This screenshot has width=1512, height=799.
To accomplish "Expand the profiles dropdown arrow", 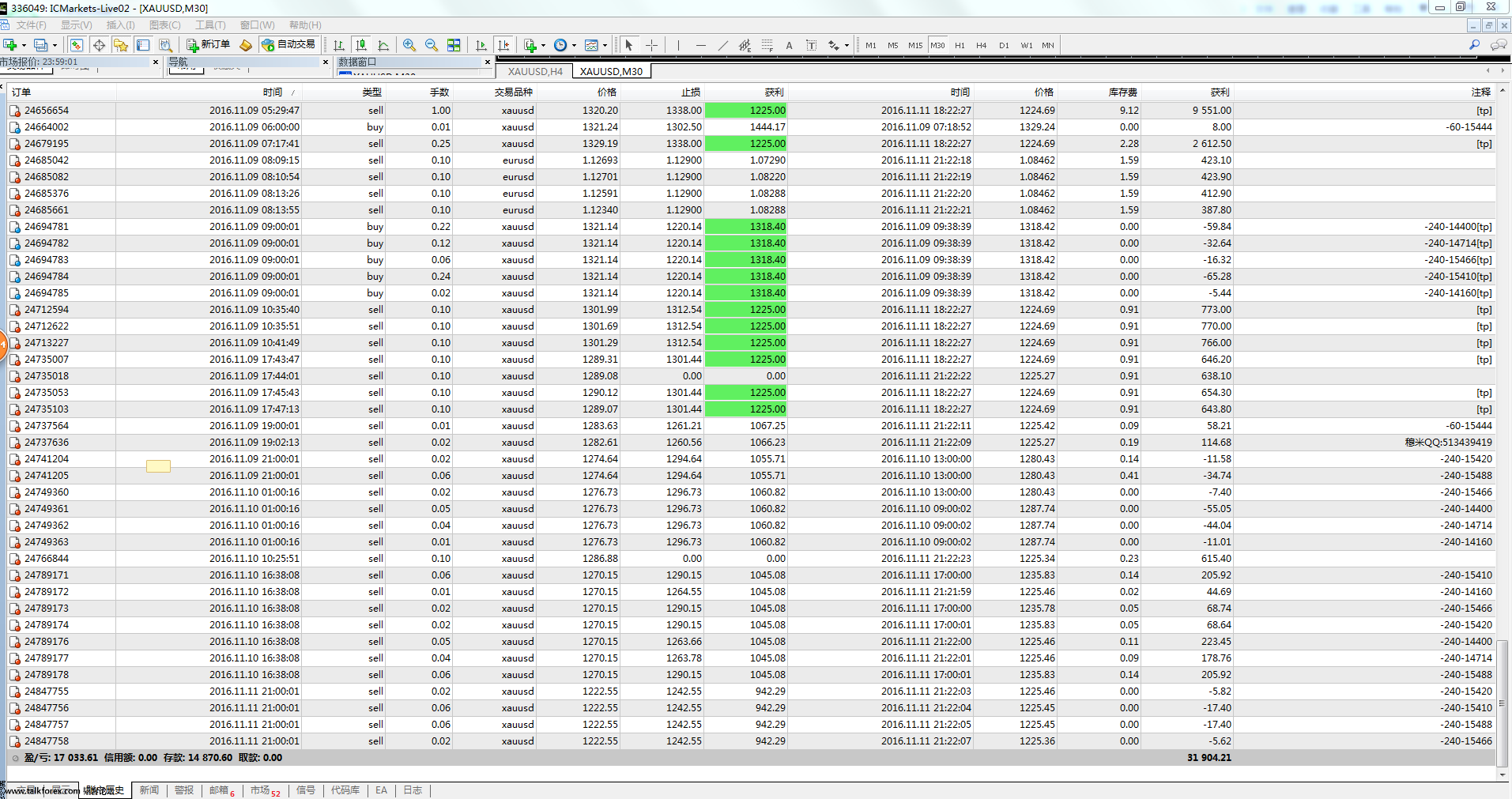I will 55,45.
